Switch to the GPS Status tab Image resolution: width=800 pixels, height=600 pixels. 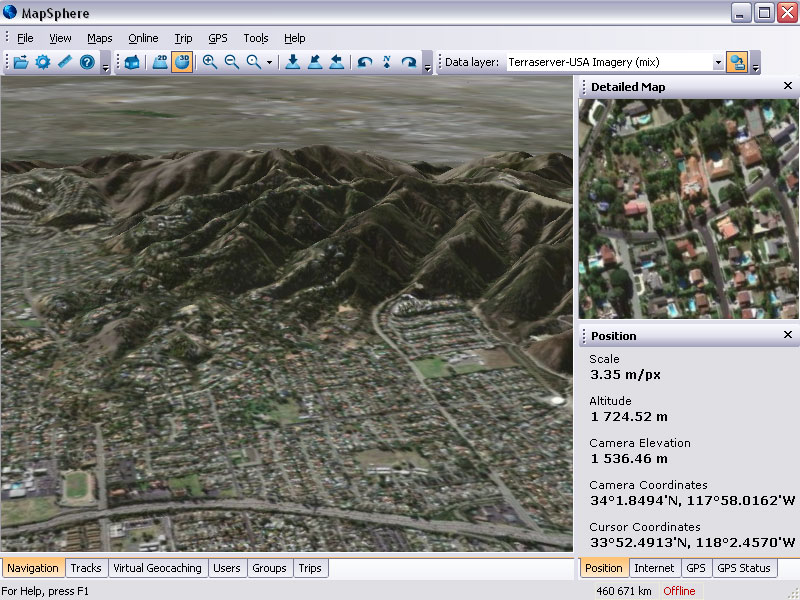(744, 568)
